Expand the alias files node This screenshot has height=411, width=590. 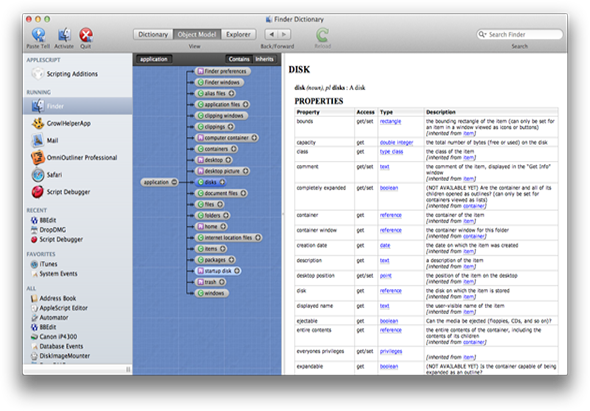[x=231, y=93]
